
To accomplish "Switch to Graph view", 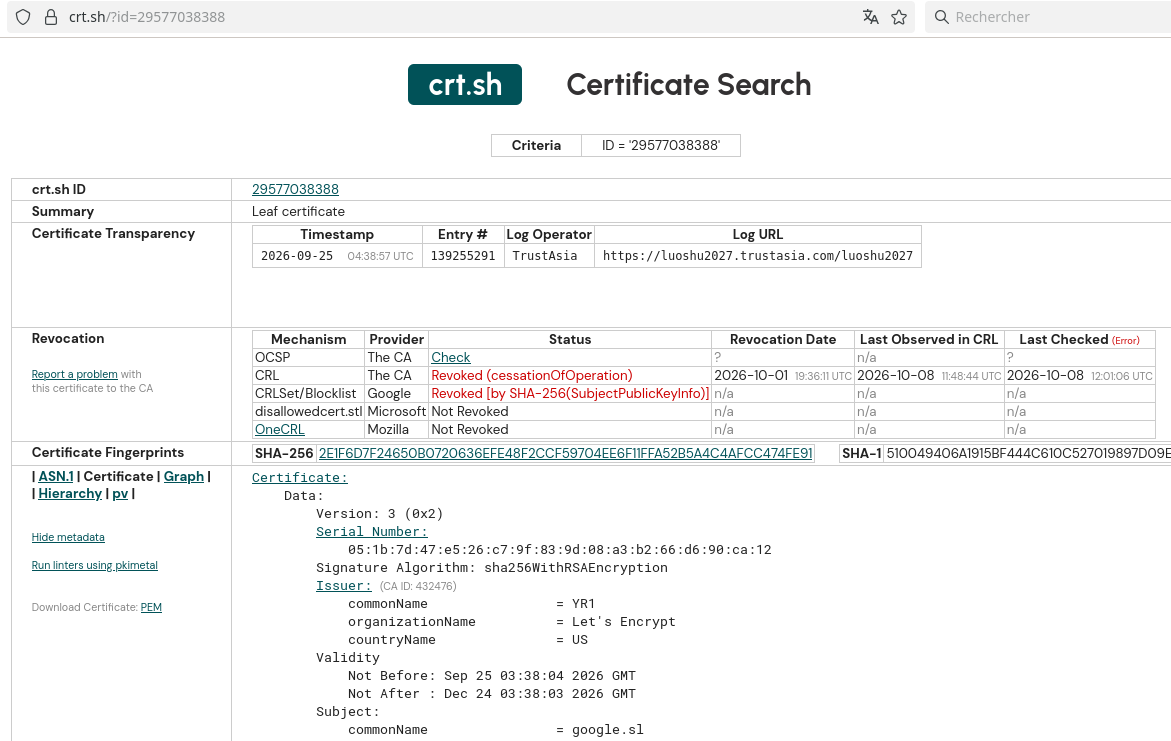I will point(184,477).
